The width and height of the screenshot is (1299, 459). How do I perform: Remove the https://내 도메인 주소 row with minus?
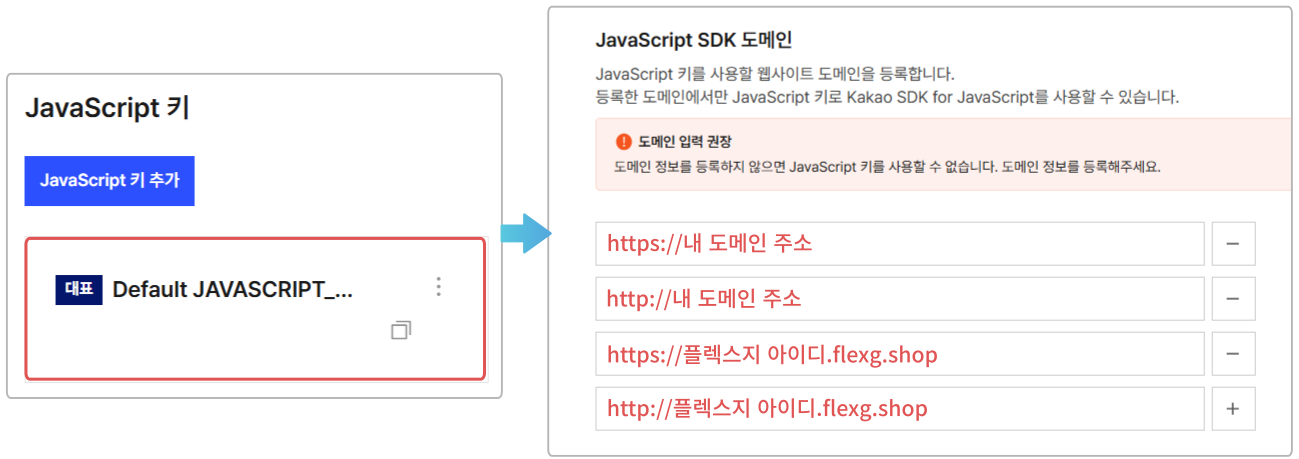pyautogui.click(x=1233, y=244)
